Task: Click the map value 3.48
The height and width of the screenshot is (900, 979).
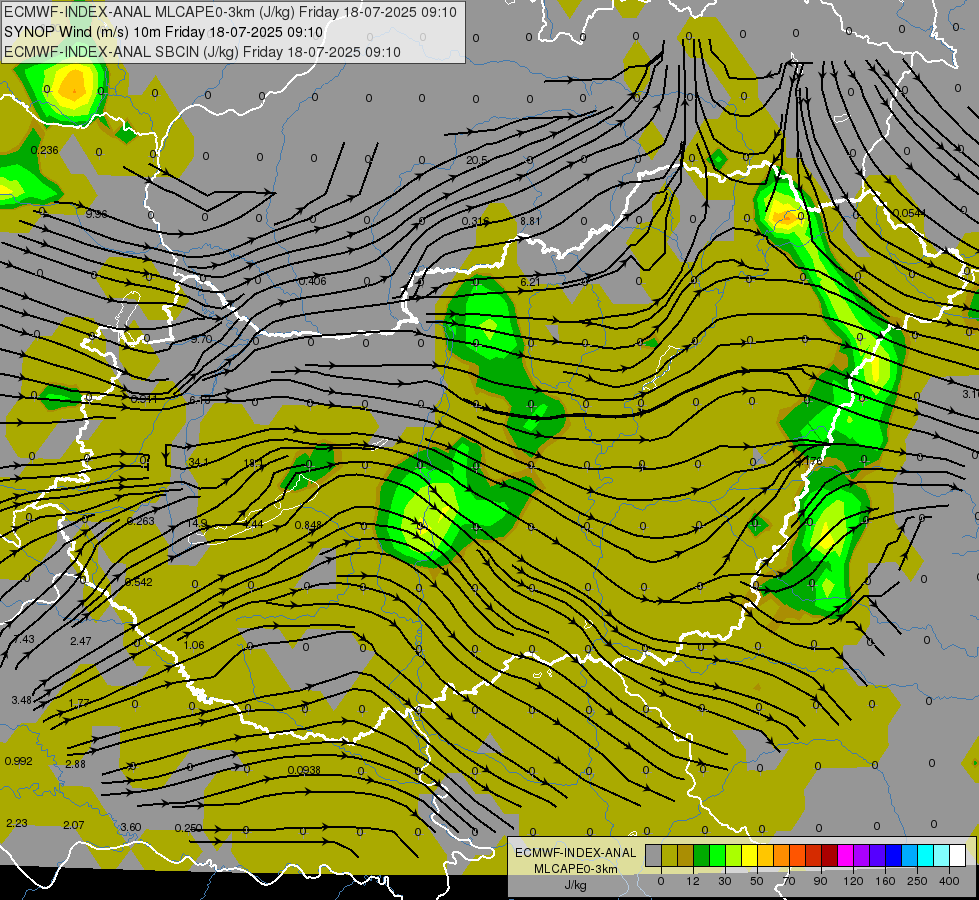Action: tap(21, 701)
